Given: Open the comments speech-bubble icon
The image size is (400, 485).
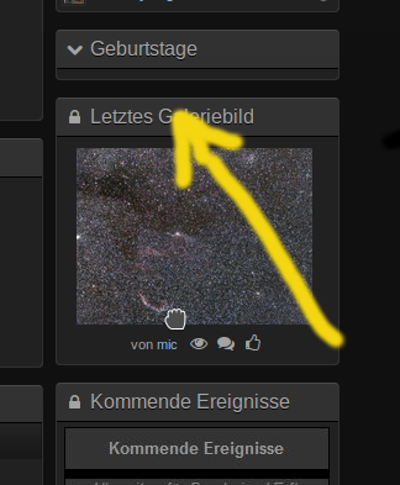Looking at the screenshot, I should click(x=226, y=344).
